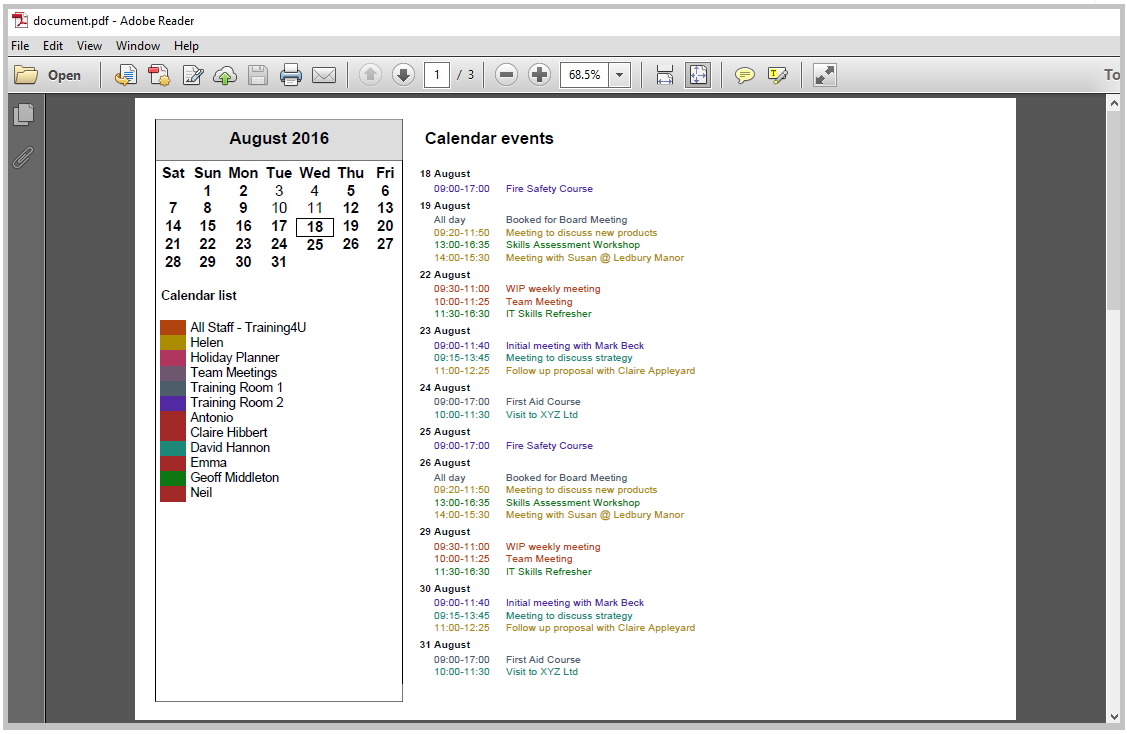1127x734 pixels.
Task: Click the page number input field
Action: pyautogui.click(x=437, y=75)
